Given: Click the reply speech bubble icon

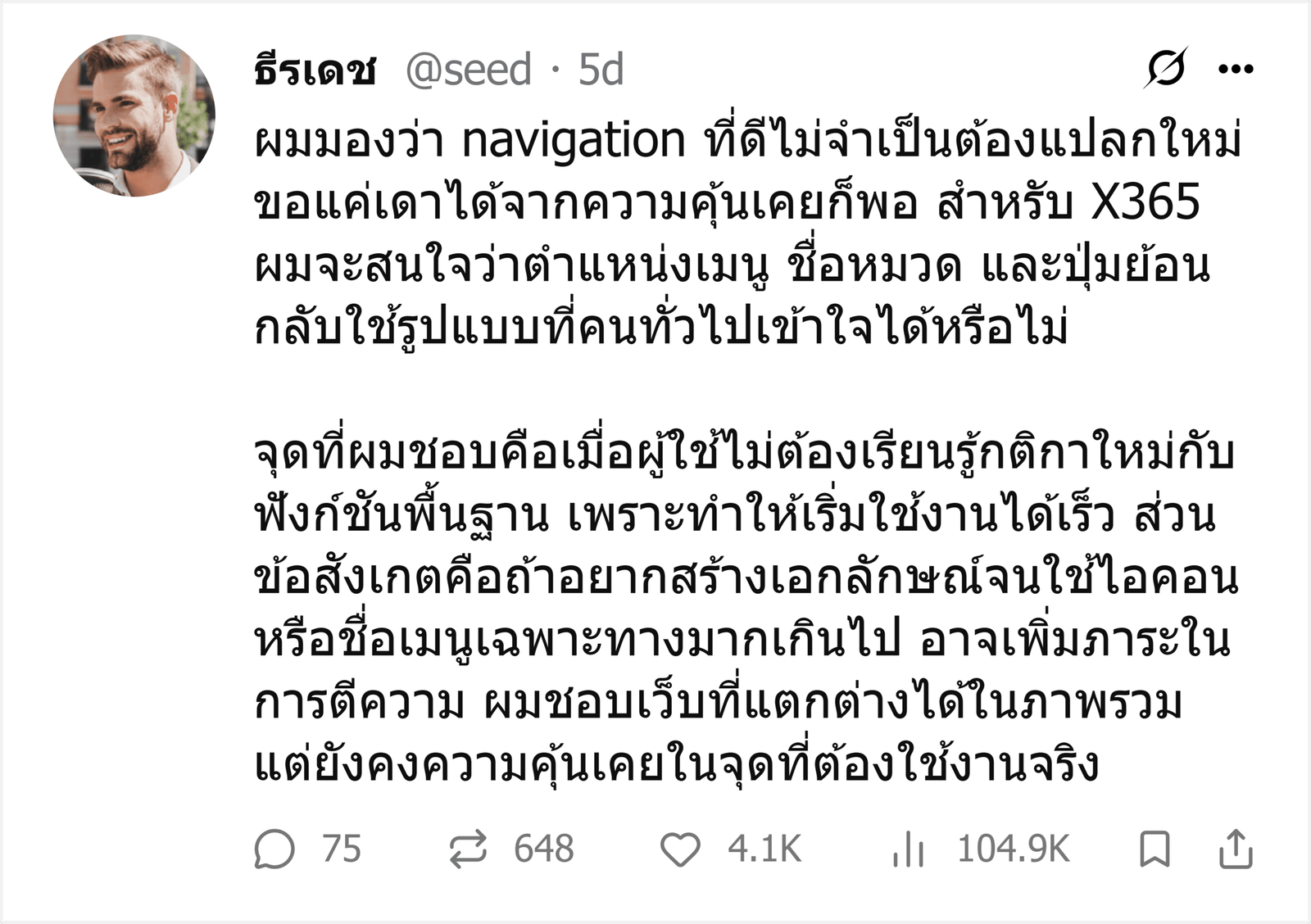Looking at the screenshot, I should (274, 849).
